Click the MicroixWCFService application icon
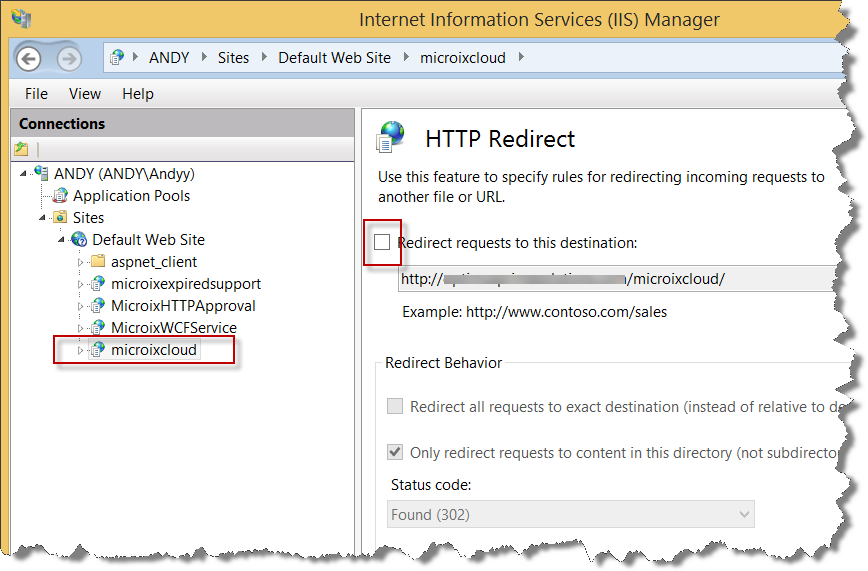Viewport: 868px width, 571px height. click(x=98, y=328)
